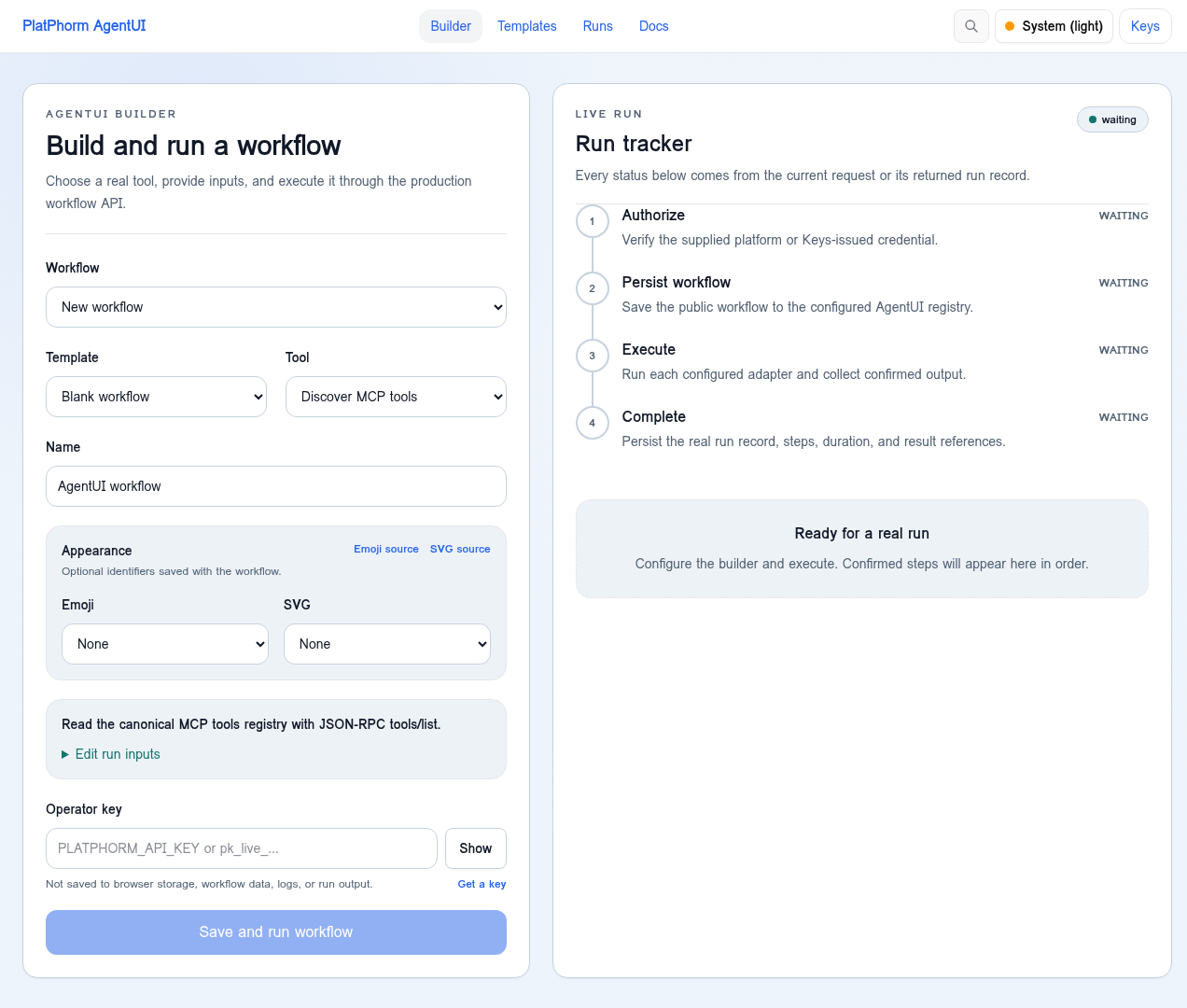This screenshot has width=1187, height=1008.
Task: Click WAITING status beside Authorize
Action: pos(1124,216)
